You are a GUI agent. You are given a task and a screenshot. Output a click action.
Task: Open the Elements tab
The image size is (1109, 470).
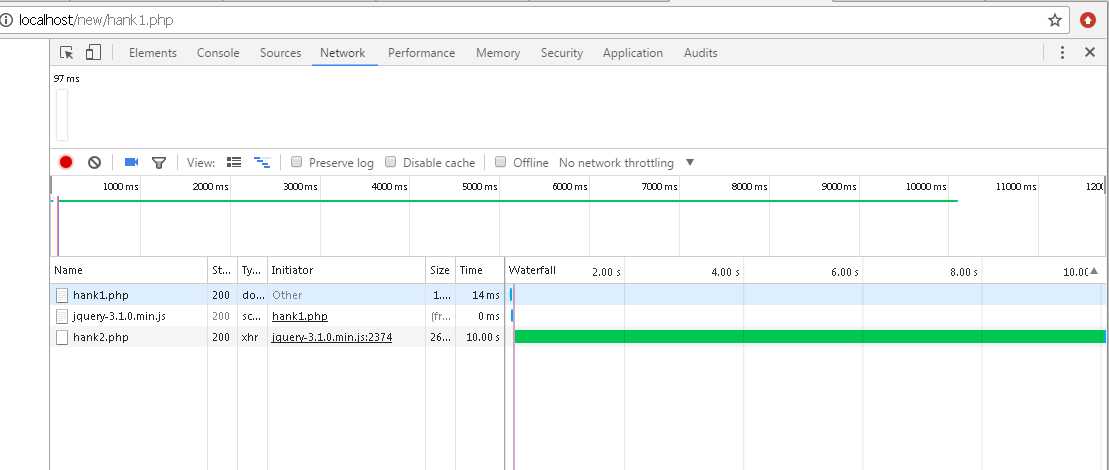tap(153, 53)
